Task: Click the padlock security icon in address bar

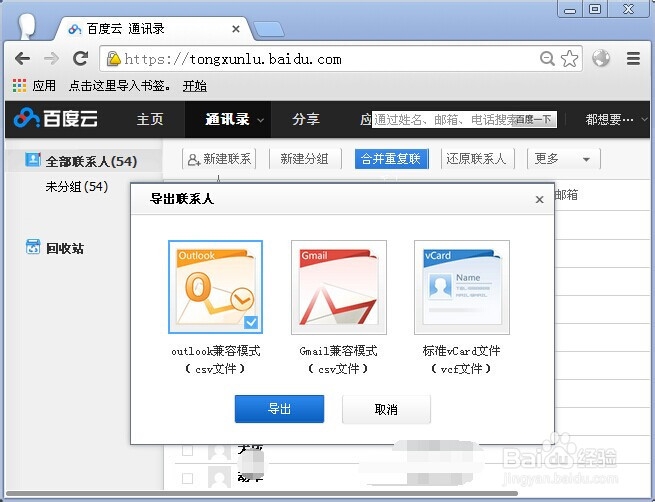Action: [113, 59]
